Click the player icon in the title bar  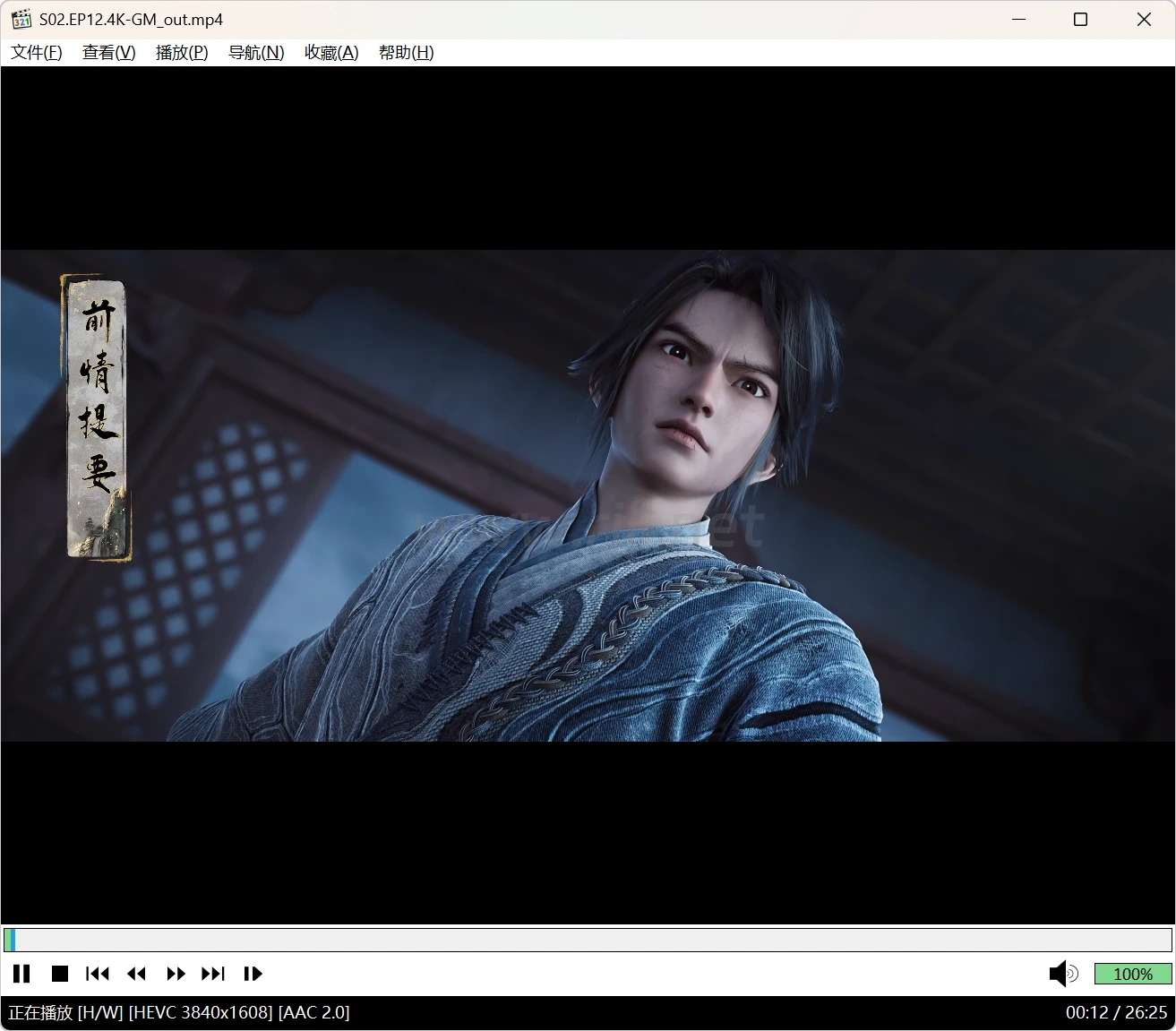(21, 20)
